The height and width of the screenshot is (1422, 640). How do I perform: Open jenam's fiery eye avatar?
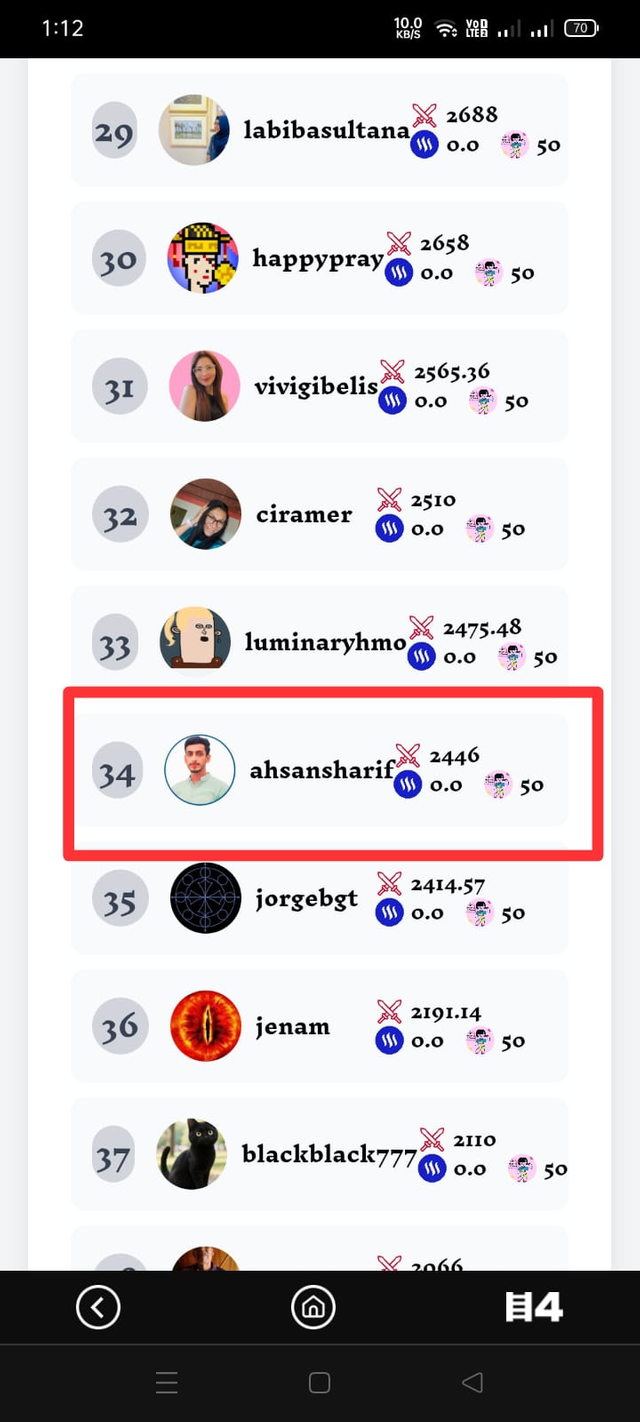click(x=205, y=1026)
